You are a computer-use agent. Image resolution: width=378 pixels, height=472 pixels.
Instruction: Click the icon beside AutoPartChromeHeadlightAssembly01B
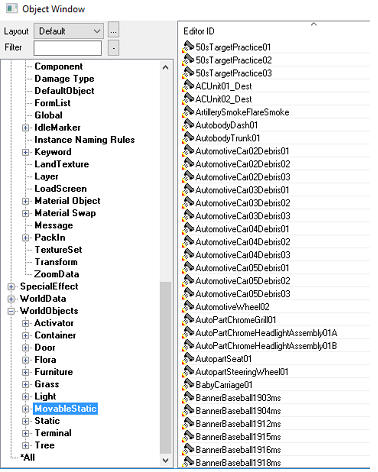point(188,346)
